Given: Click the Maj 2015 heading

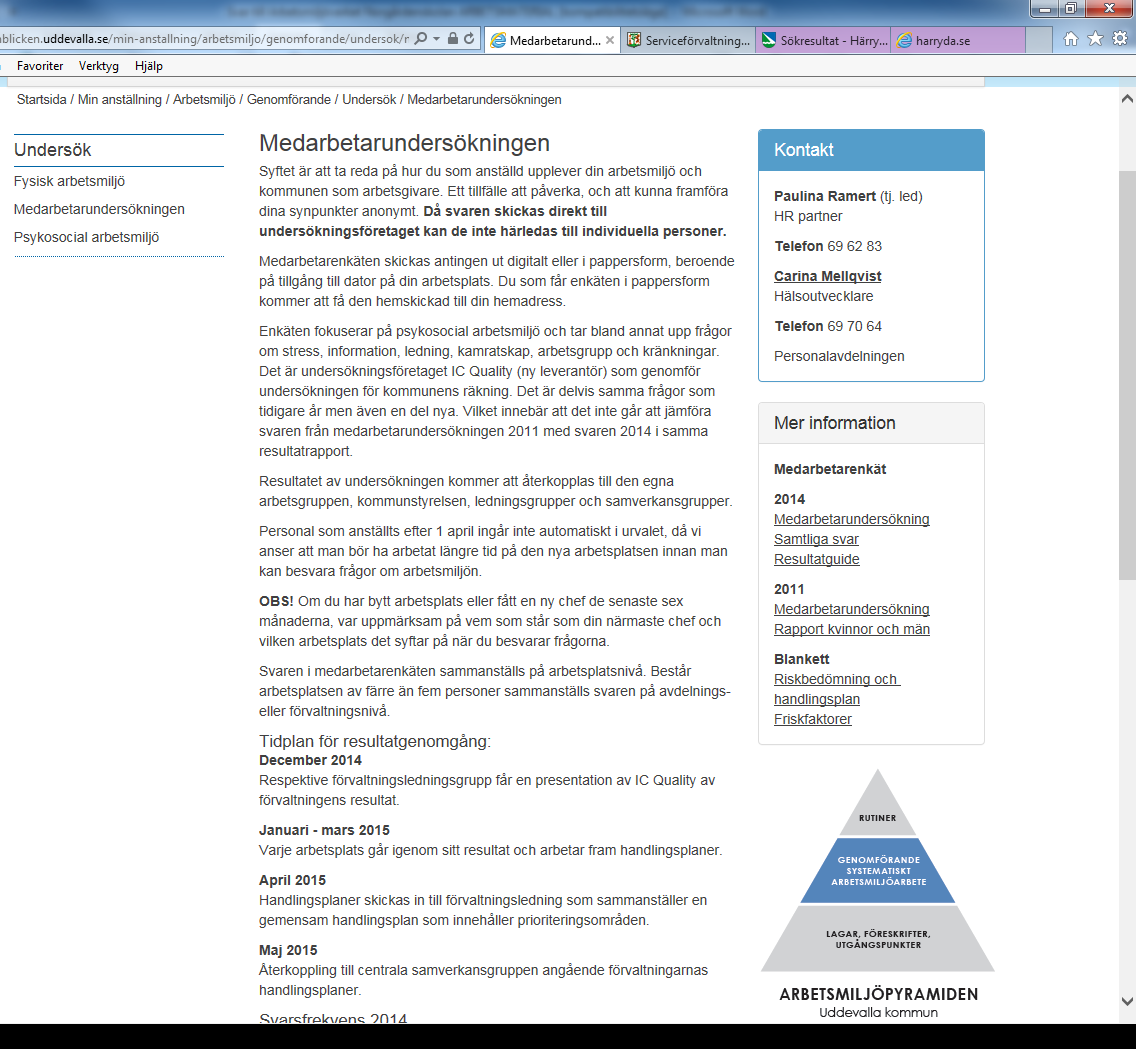Looking at the screenshot, I should click(x=288, y=950).
